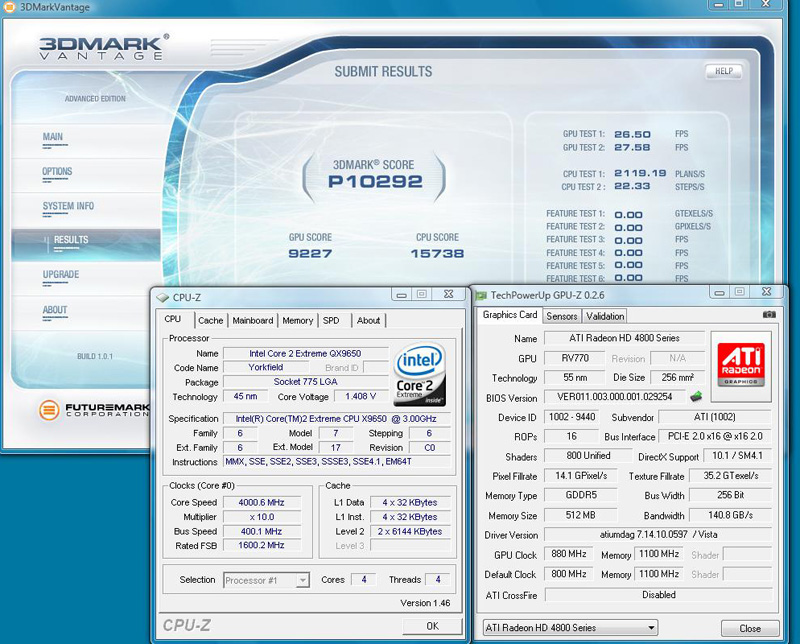Screen dimensions: 800x644
Task: Open the graphics card selection dropdown
Action: [x=569, y=628]
